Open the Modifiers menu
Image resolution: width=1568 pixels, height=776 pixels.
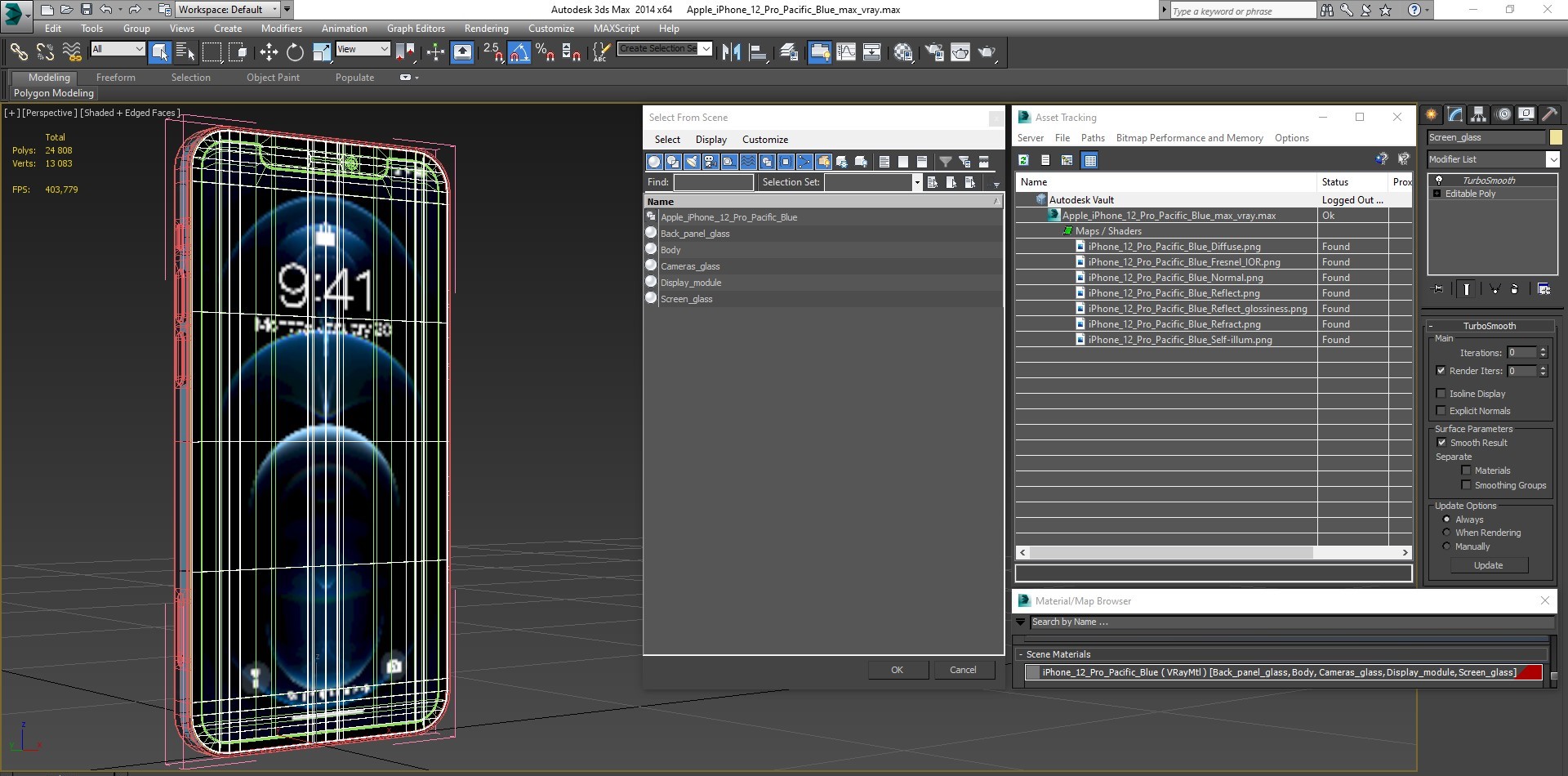point(282,29)
